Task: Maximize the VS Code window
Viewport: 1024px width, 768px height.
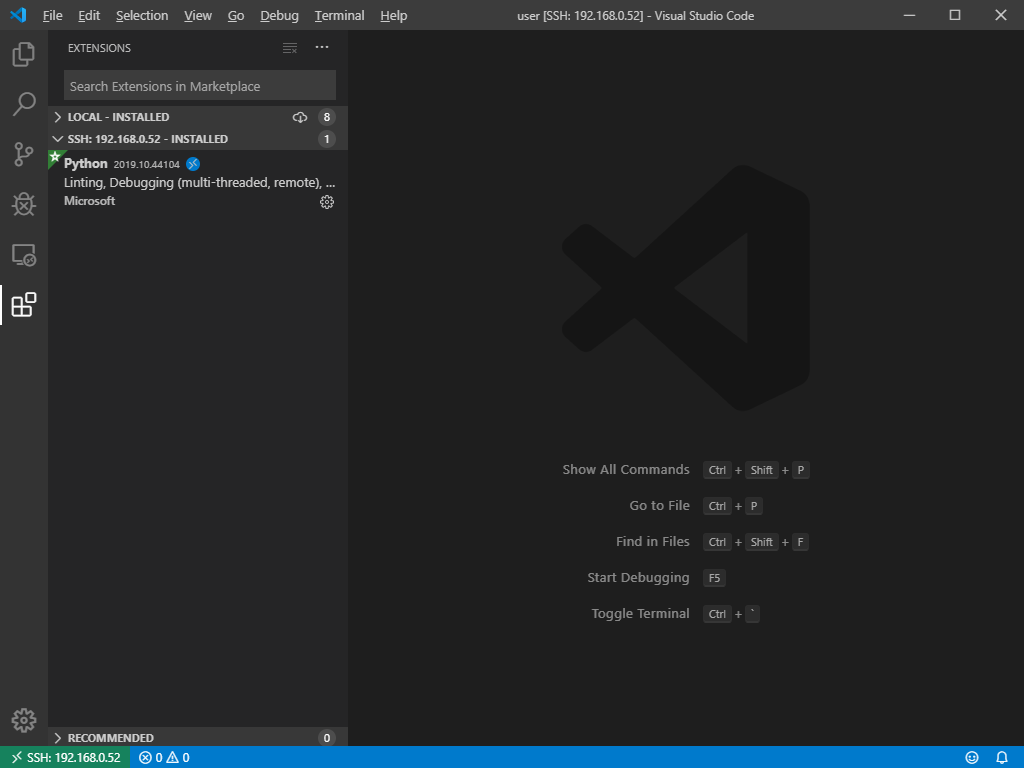Action: coord(955,15)
